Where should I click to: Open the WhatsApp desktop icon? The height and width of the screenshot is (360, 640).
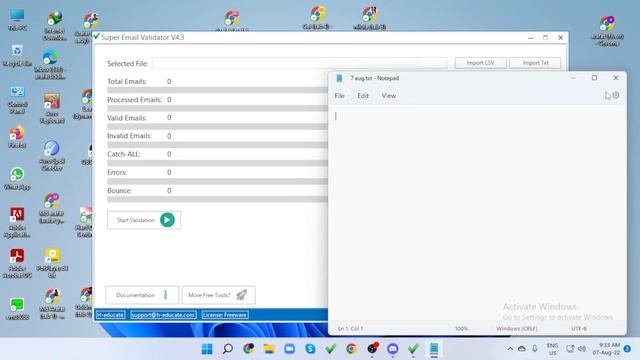(17, 179)
